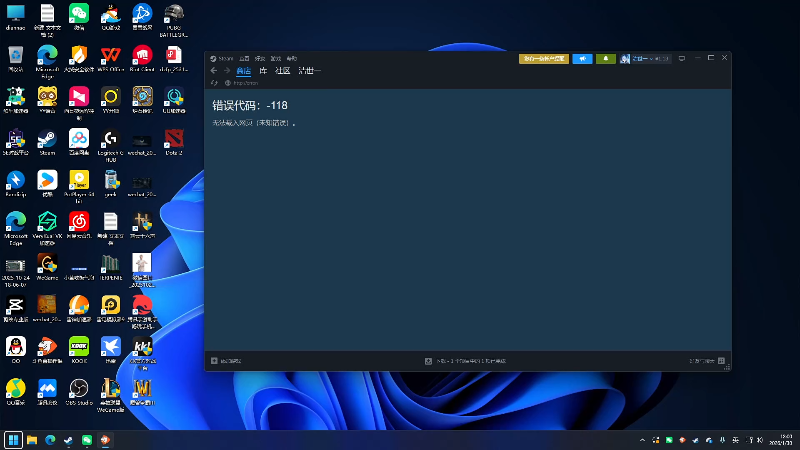The height and width of the screenshot is (450, 800).
Task: Click the error code -118 heading text
Action: tap(250, 106)
